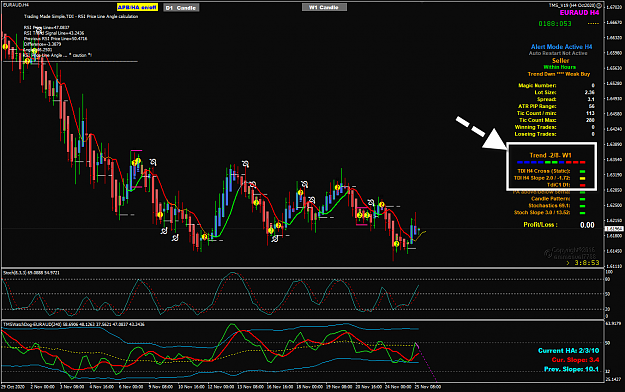Click the green TDI H4 Cross indicator square

[582, 171]
